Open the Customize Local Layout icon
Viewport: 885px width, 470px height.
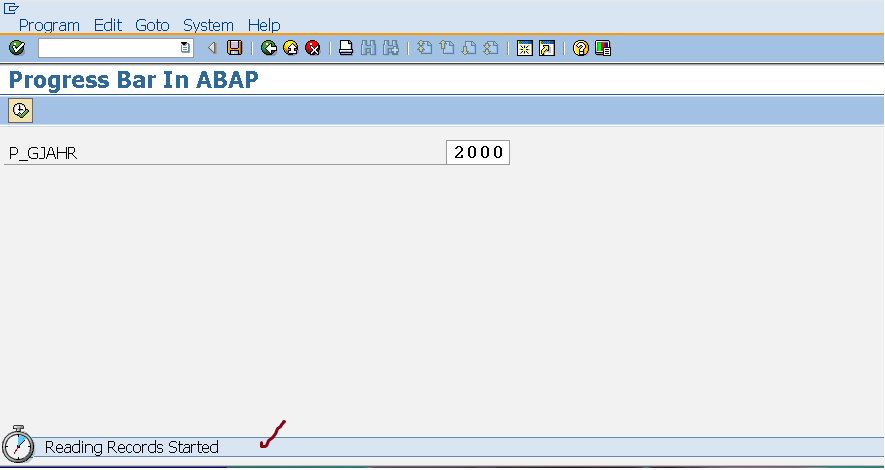pyautogui.click(x=603, y=49)
